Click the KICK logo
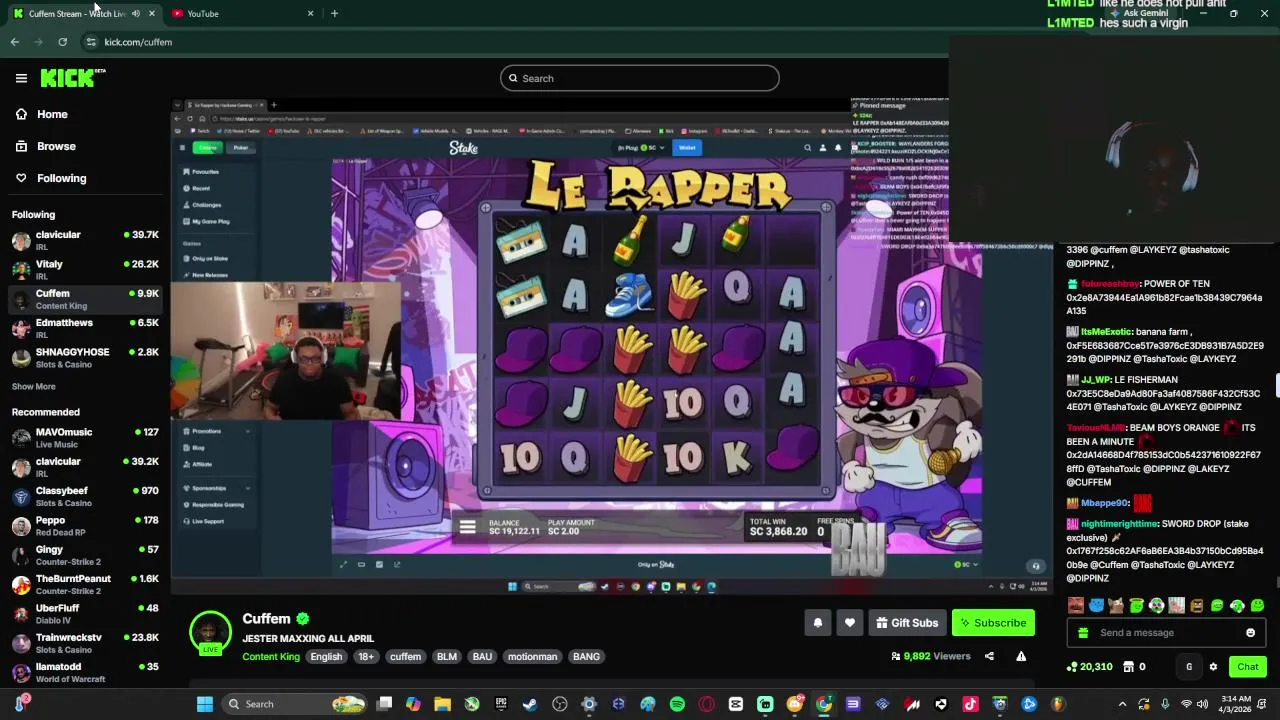This screenshot has width=1280, height=720. (72, 78)
